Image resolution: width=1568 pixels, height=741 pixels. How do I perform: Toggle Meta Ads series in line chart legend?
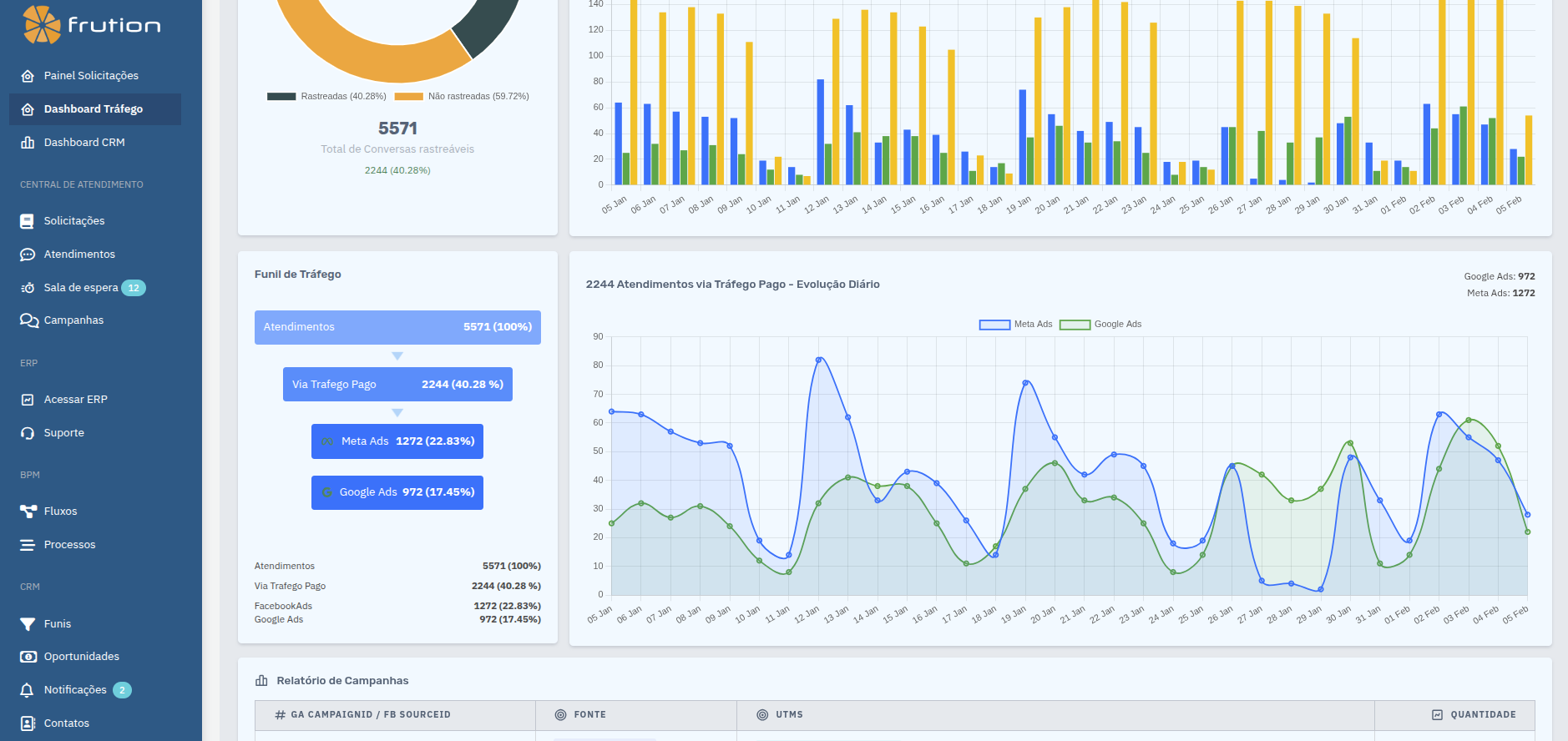(x=1015, y=325)
